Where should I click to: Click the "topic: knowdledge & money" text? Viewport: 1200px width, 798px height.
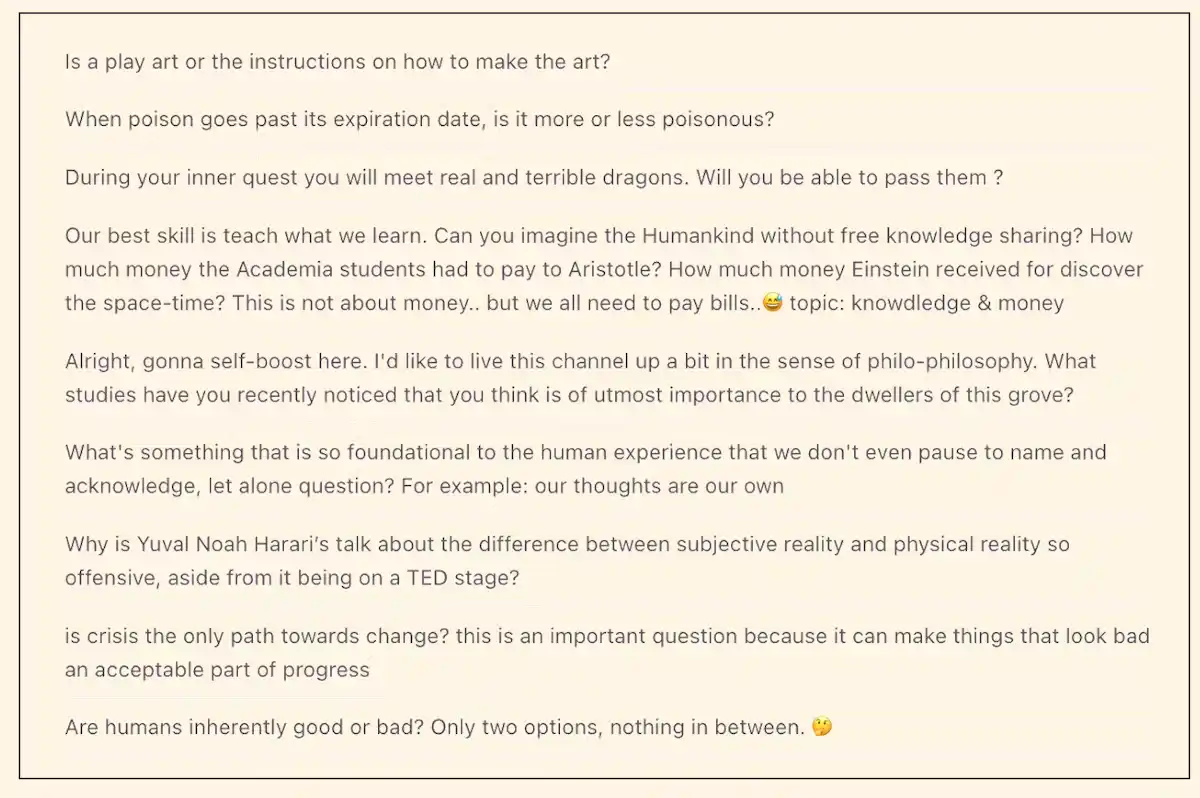[x=926, y=303]
